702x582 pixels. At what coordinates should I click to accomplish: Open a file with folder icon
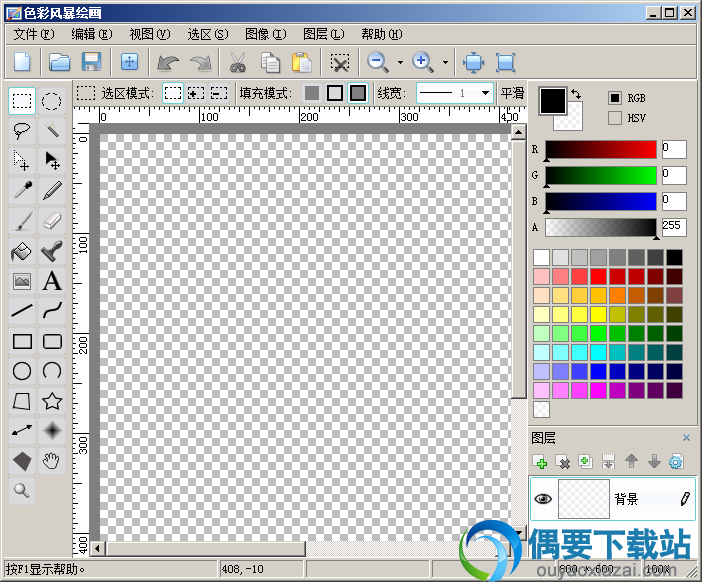[x=59, y=62]
